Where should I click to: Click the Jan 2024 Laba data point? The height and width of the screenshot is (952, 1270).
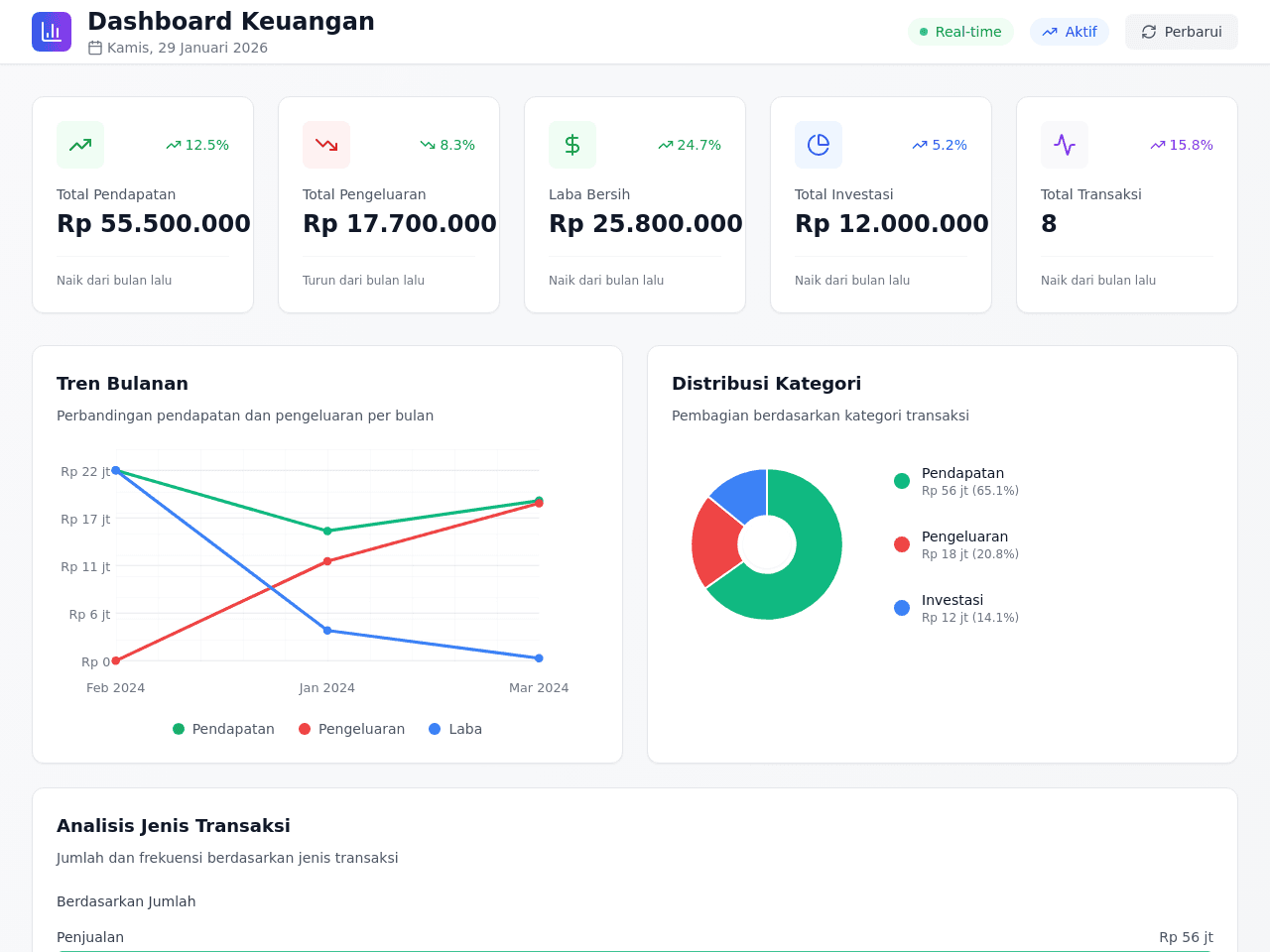pos(327,631)
